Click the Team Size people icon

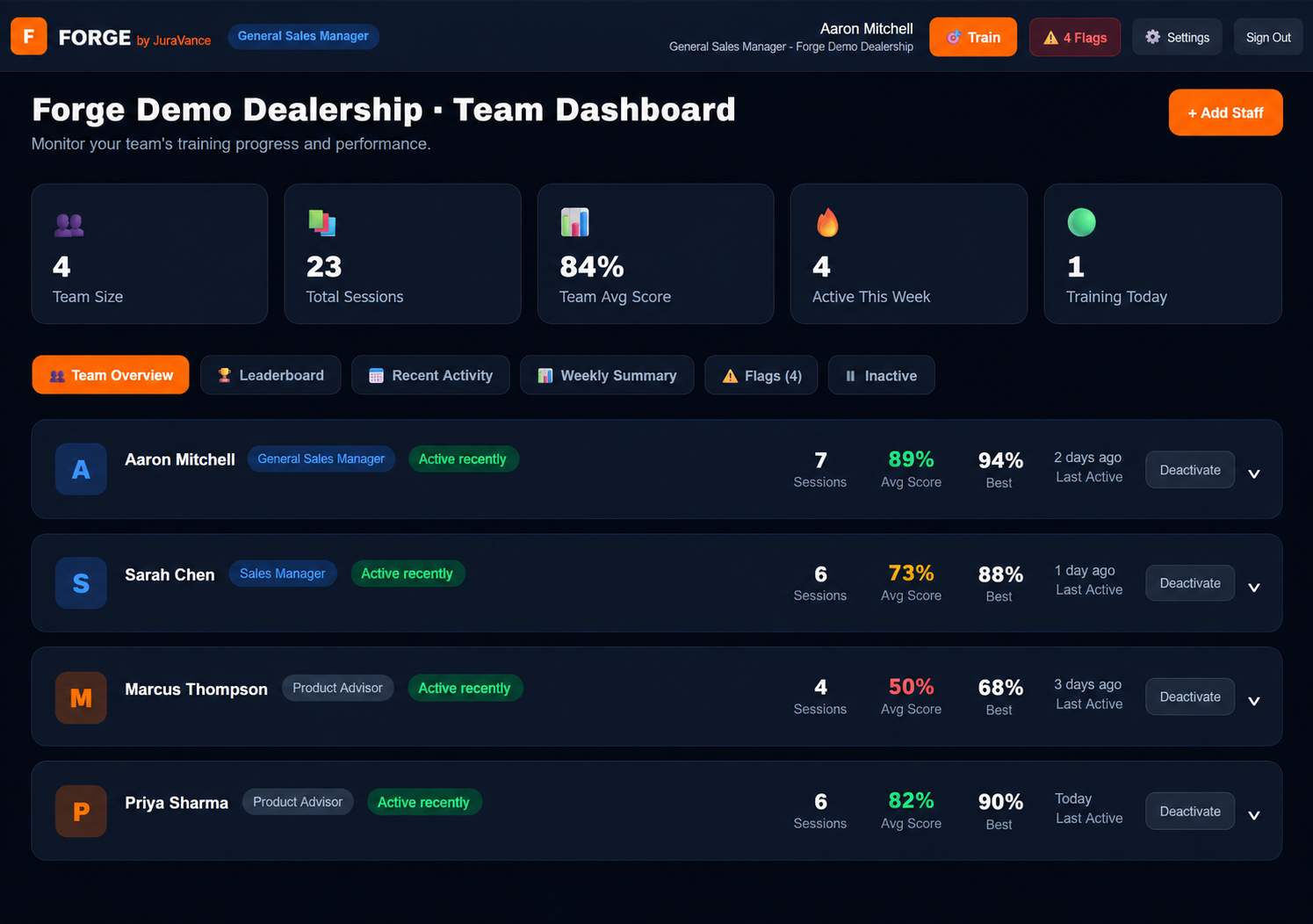(x=69, y=225)
